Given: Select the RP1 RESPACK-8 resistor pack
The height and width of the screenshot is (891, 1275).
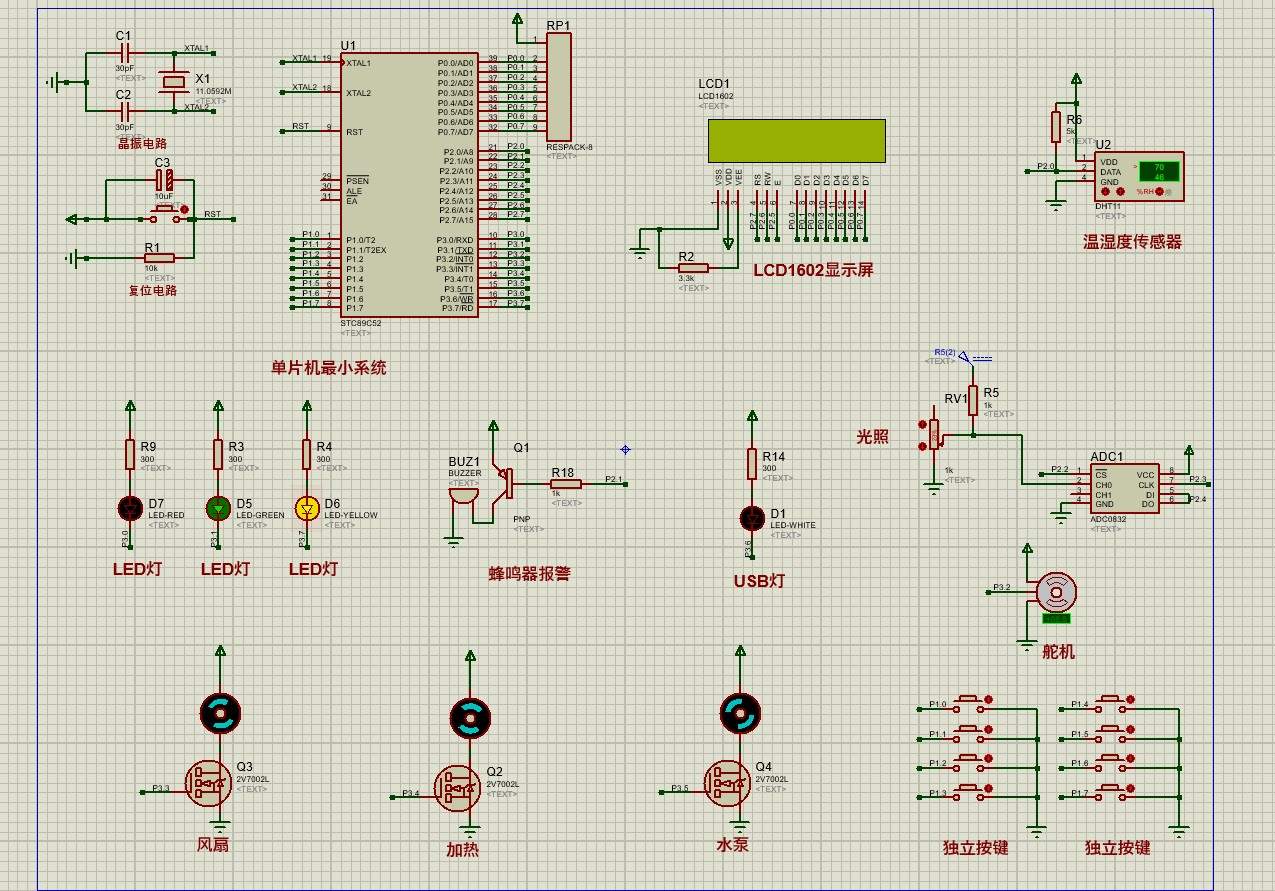Looking at the screenshot, I should tap(559, 87).
